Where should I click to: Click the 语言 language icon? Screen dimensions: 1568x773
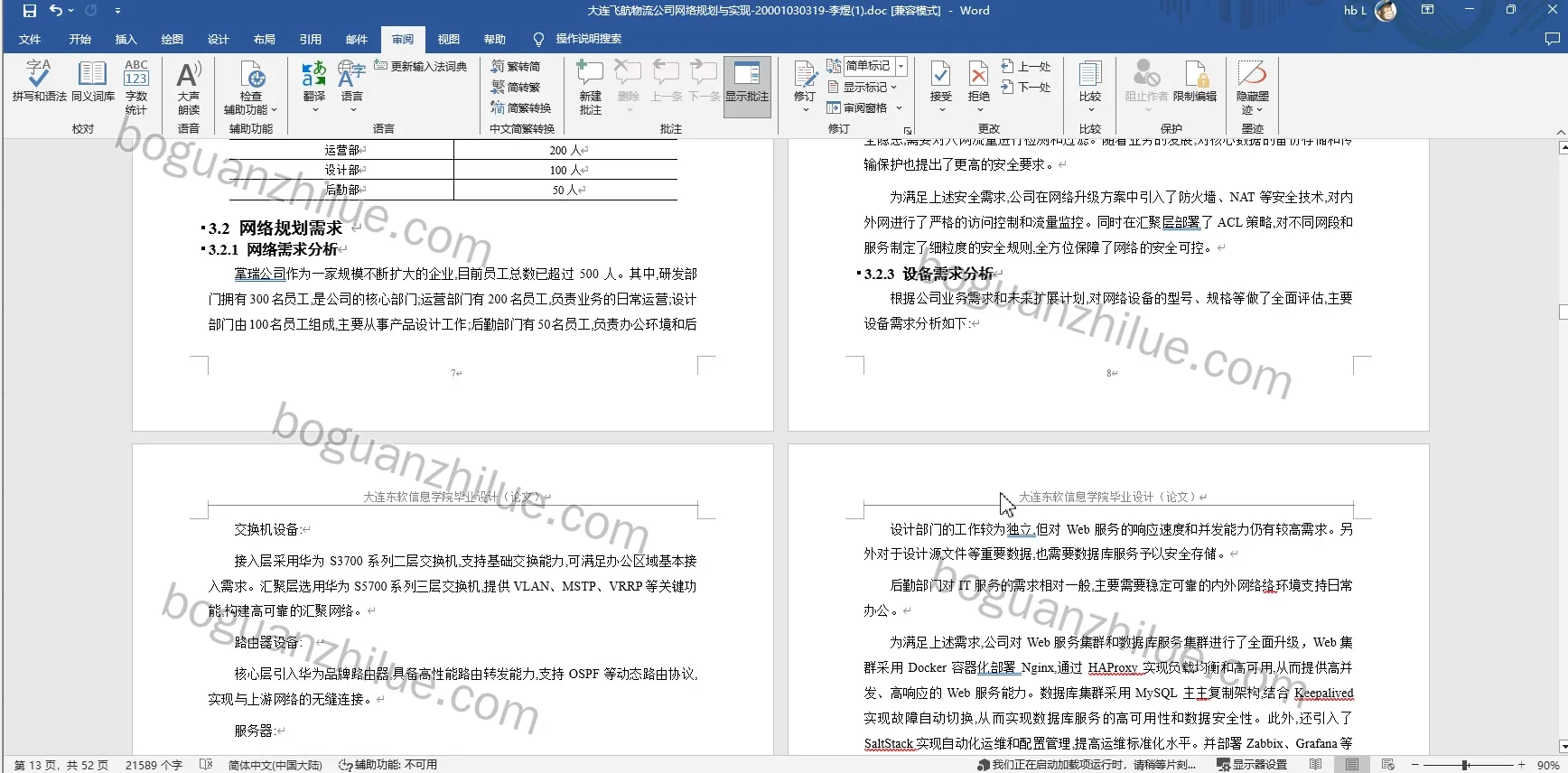pos(351,87)
